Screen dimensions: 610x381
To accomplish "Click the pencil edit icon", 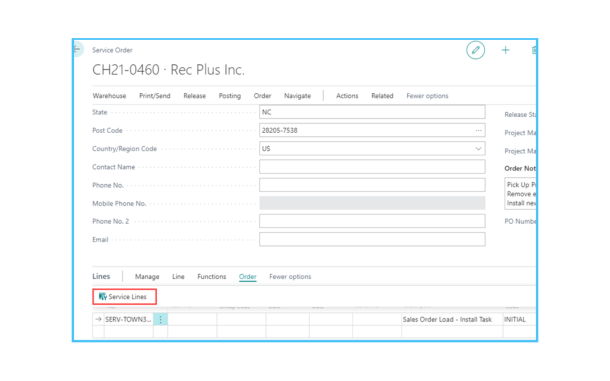I will [x=475, y=50].
